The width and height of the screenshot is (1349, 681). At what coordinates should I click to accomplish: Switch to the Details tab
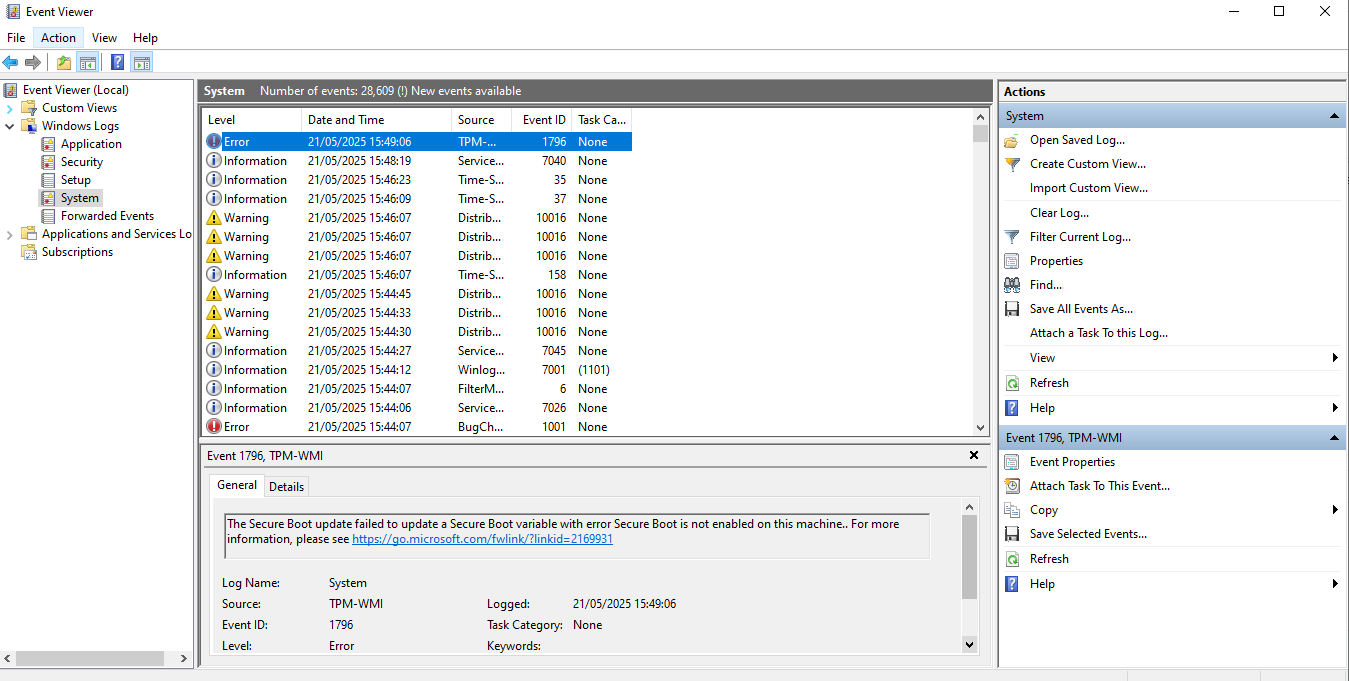tap(286, 487)
